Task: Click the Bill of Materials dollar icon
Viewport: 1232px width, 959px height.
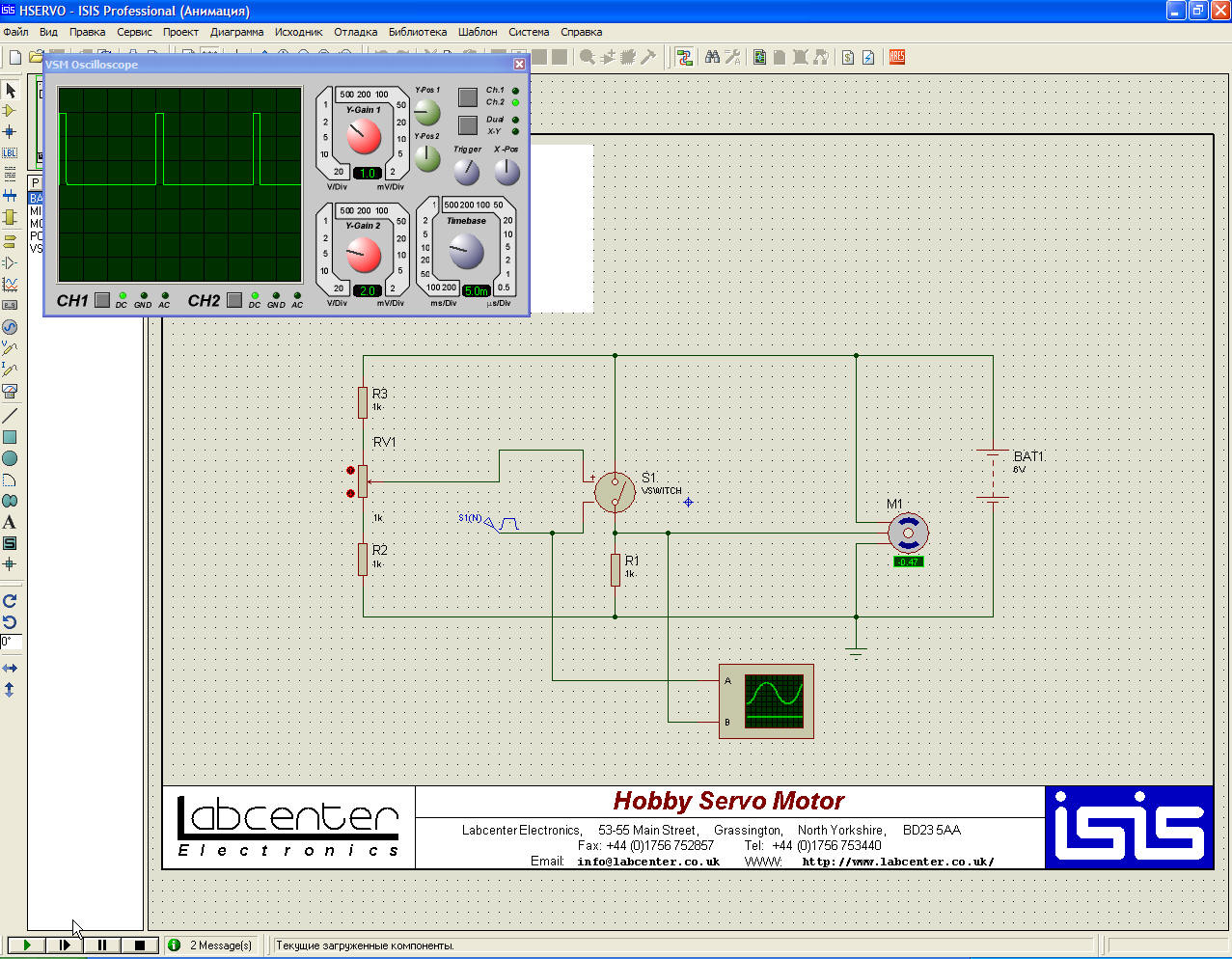Action: pyautogui.click(x=848, y=57)
